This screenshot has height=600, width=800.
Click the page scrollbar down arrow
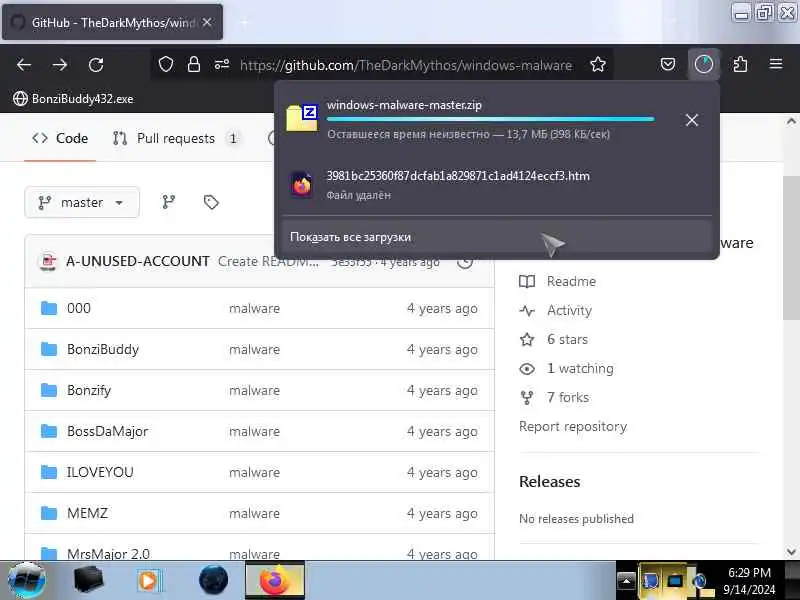tap(791, 552)
